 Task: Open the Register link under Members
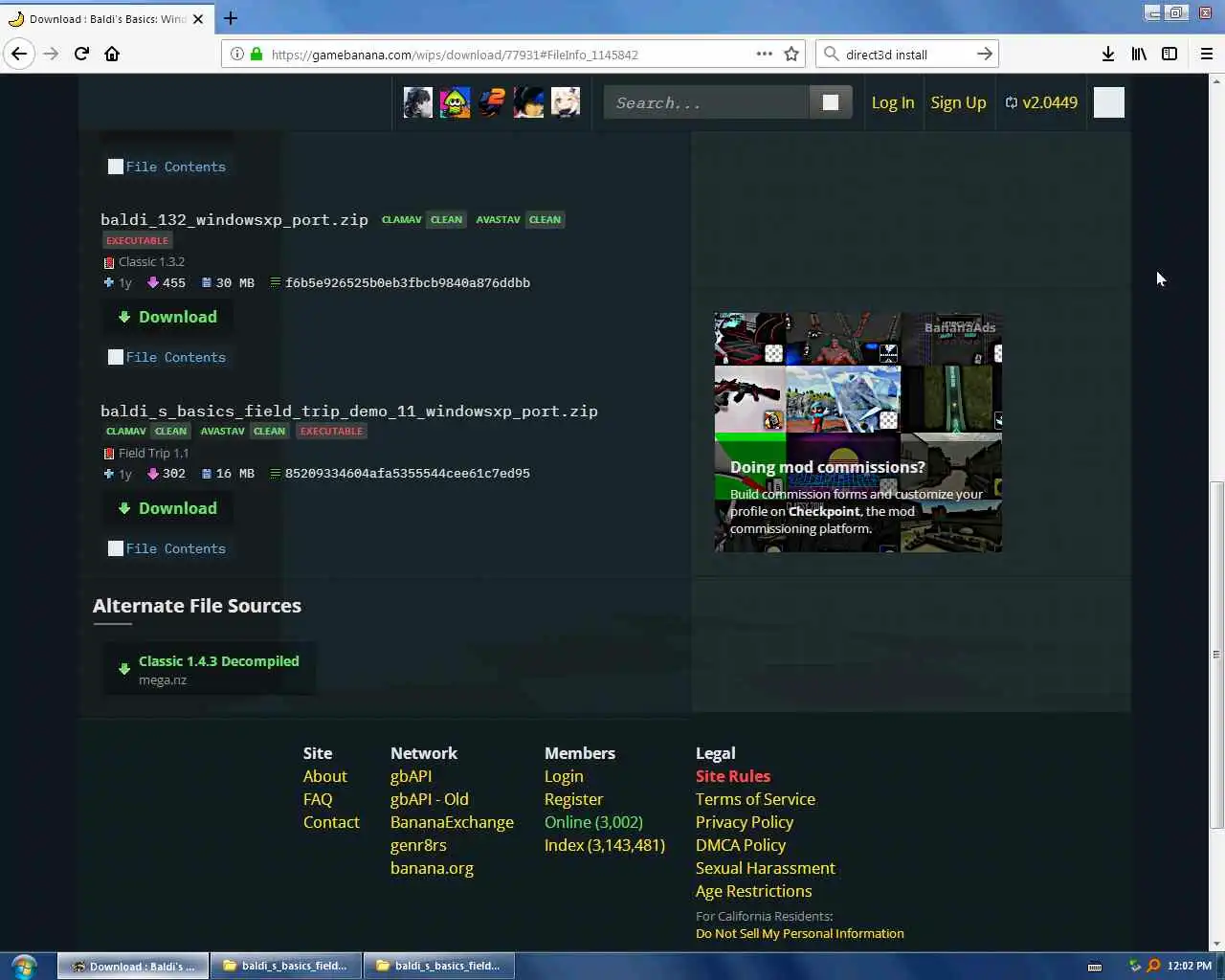coord(573,799)
